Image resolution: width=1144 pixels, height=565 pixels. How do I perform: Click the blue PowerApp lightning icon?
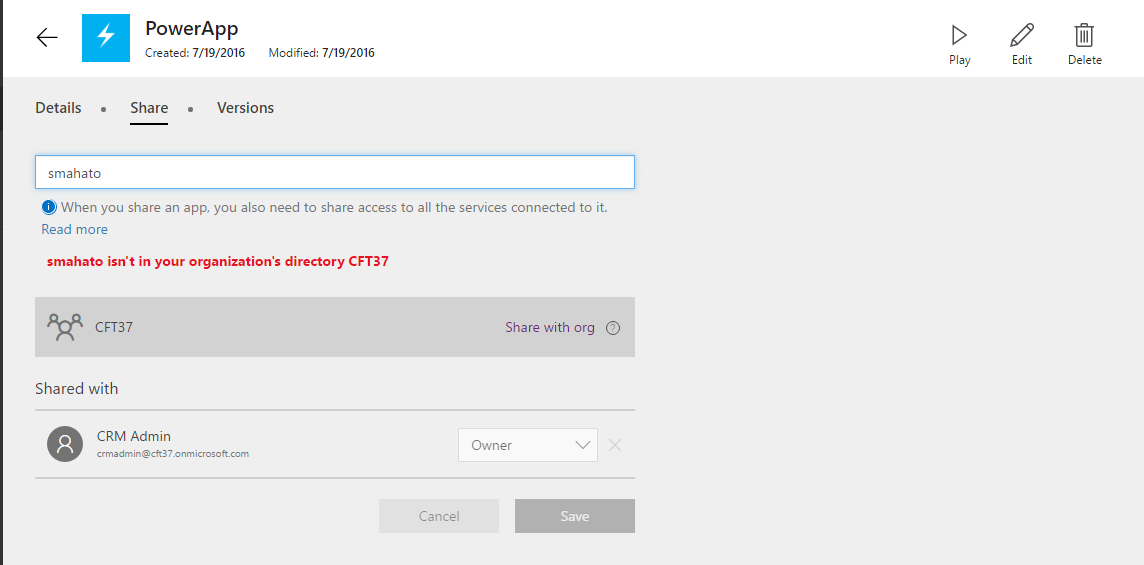click(106, 36)
